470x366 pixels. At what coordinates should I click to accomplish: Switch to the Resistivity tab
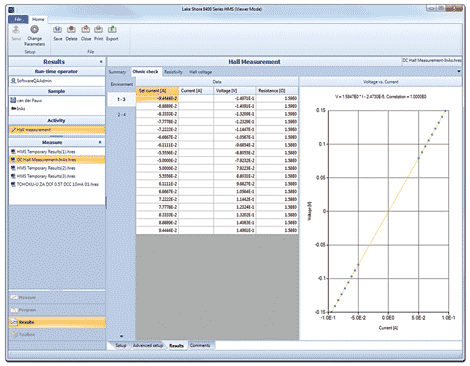pos(173,72)
